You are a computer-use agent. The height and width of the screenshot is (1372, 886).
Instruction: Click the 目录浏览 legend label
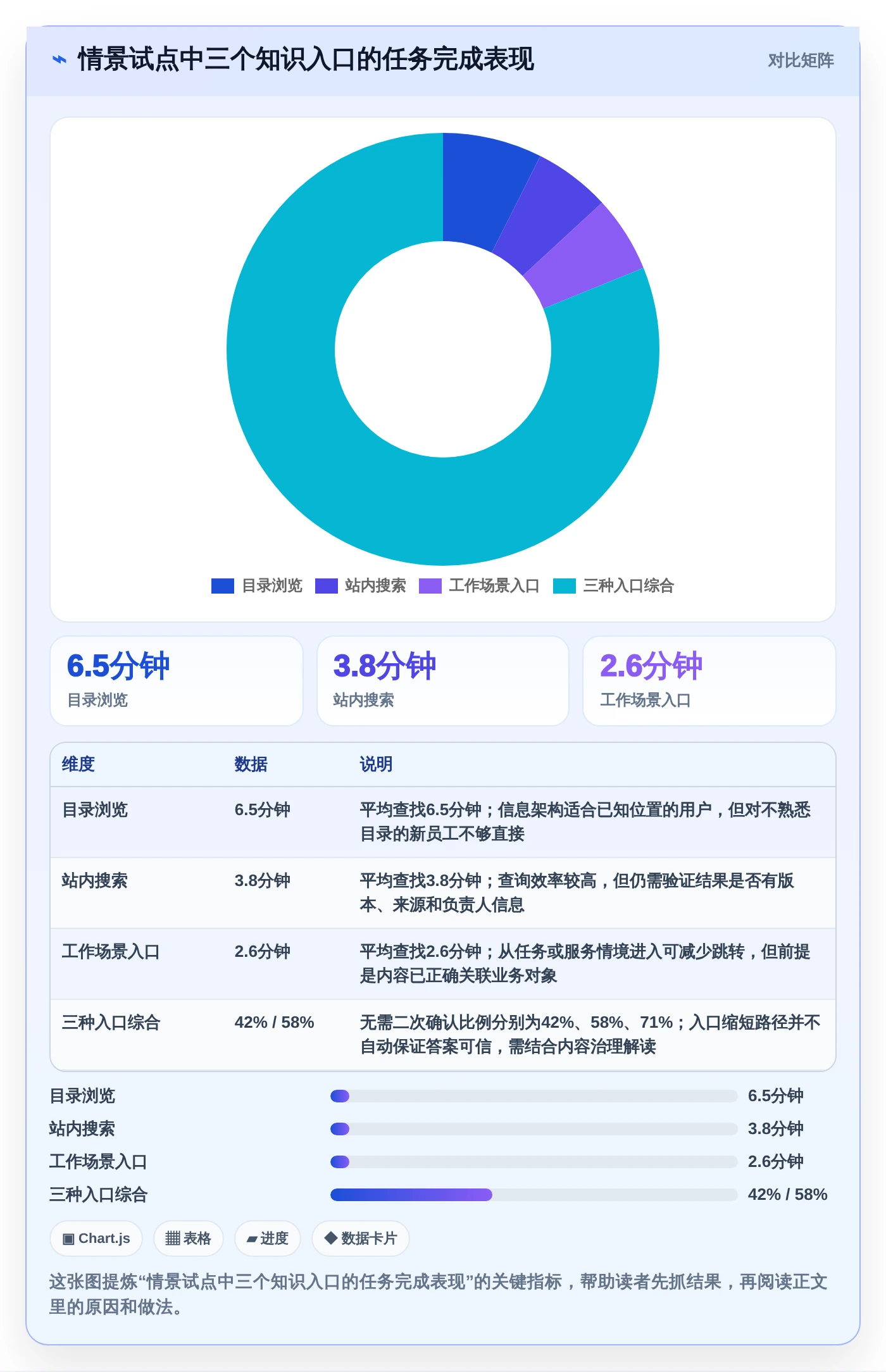click(x=272, y=586)
